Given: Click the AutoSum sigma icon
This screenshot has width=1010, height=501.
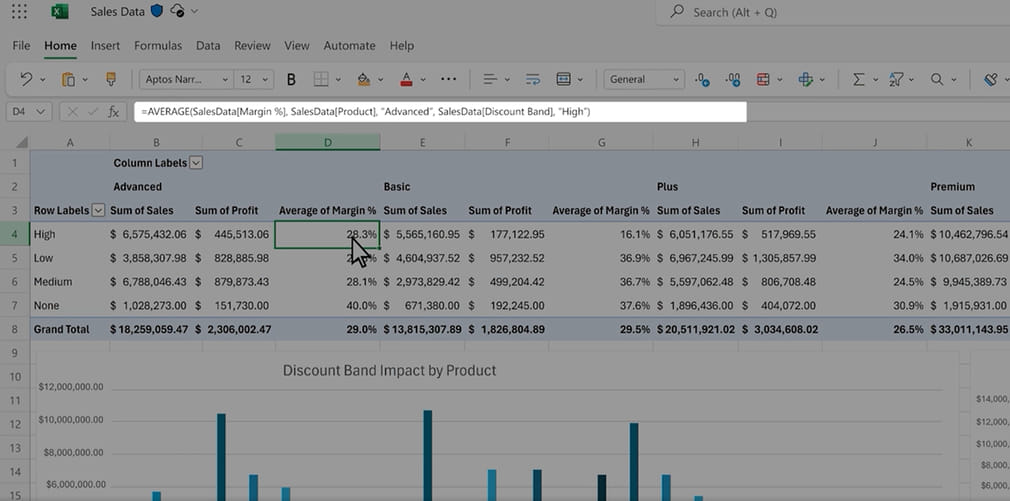Looking at the screenshot, I should point(857,79).
